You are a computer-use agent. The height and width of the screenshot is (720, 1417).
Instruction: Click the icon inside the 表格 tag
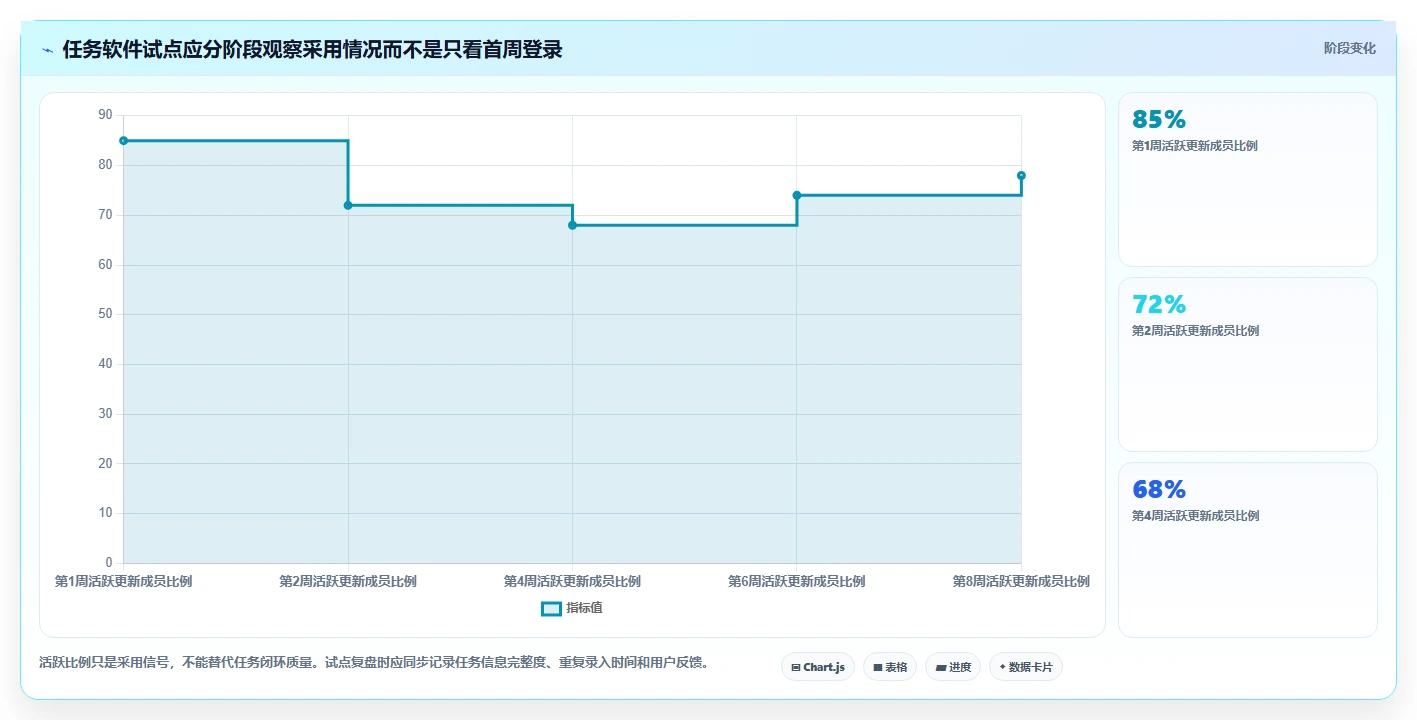pos(878,667)
